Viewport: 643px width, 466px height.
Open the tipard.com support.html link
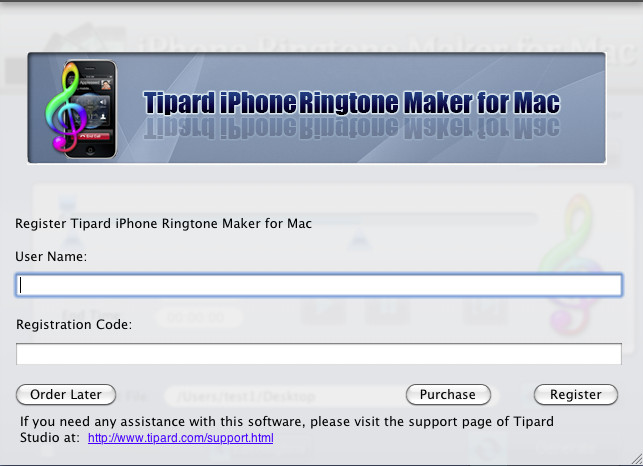tap(180, 438)
